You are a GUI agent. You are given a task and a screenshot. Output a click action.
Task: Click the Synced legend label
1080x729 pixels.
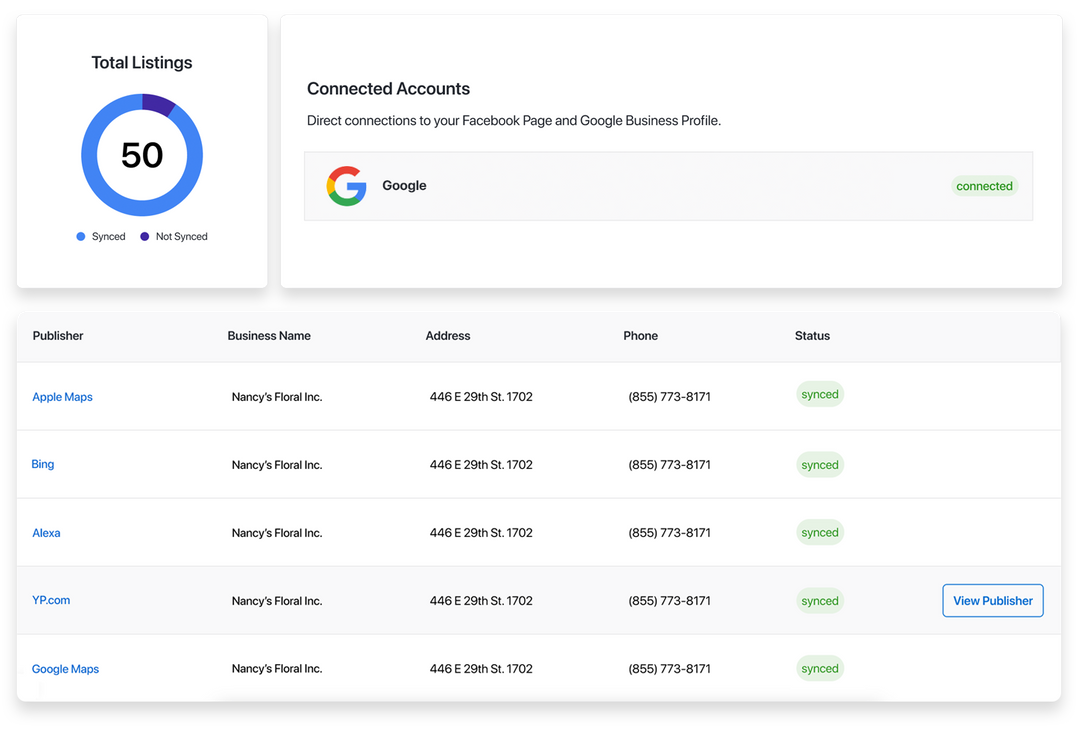109,236
